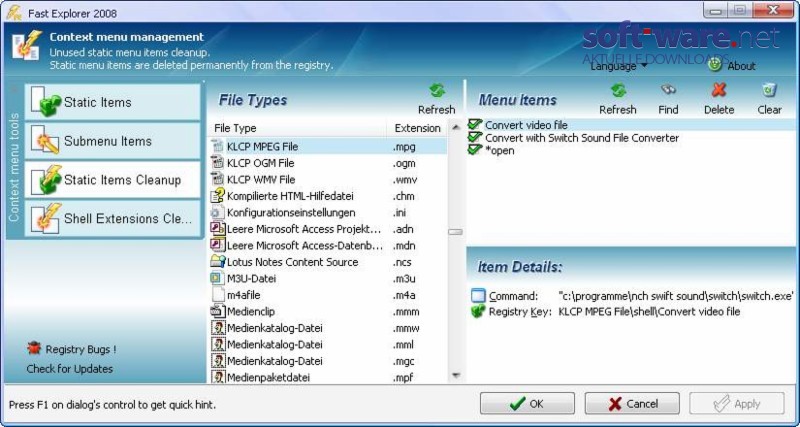Screen dimensions: 800x427
Task: Click the Shell Extensions Cleanup icon
Action: click(46, 218)
